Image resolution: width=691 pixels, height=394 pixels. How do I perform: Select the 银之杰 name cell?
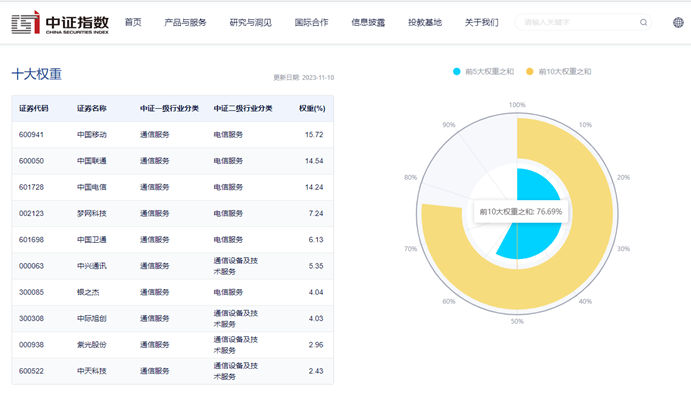point(88,292)
